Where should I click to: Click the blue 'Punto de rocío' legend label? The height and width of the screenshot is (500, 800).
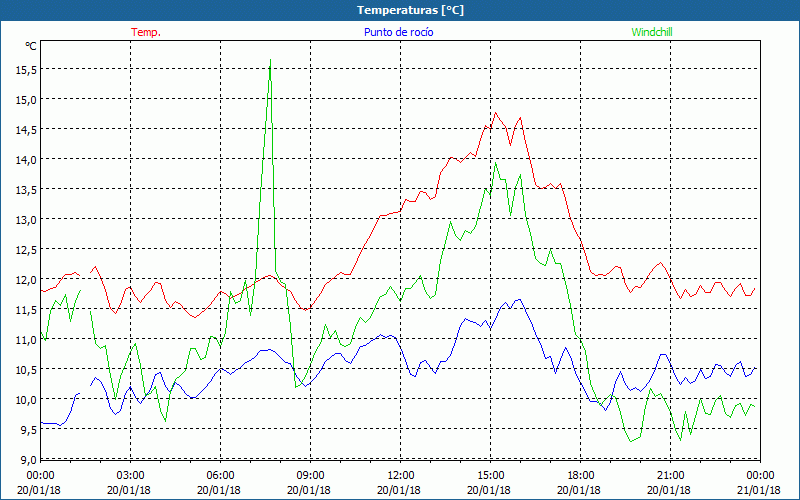pyautogui.click(x=398, y=32)
